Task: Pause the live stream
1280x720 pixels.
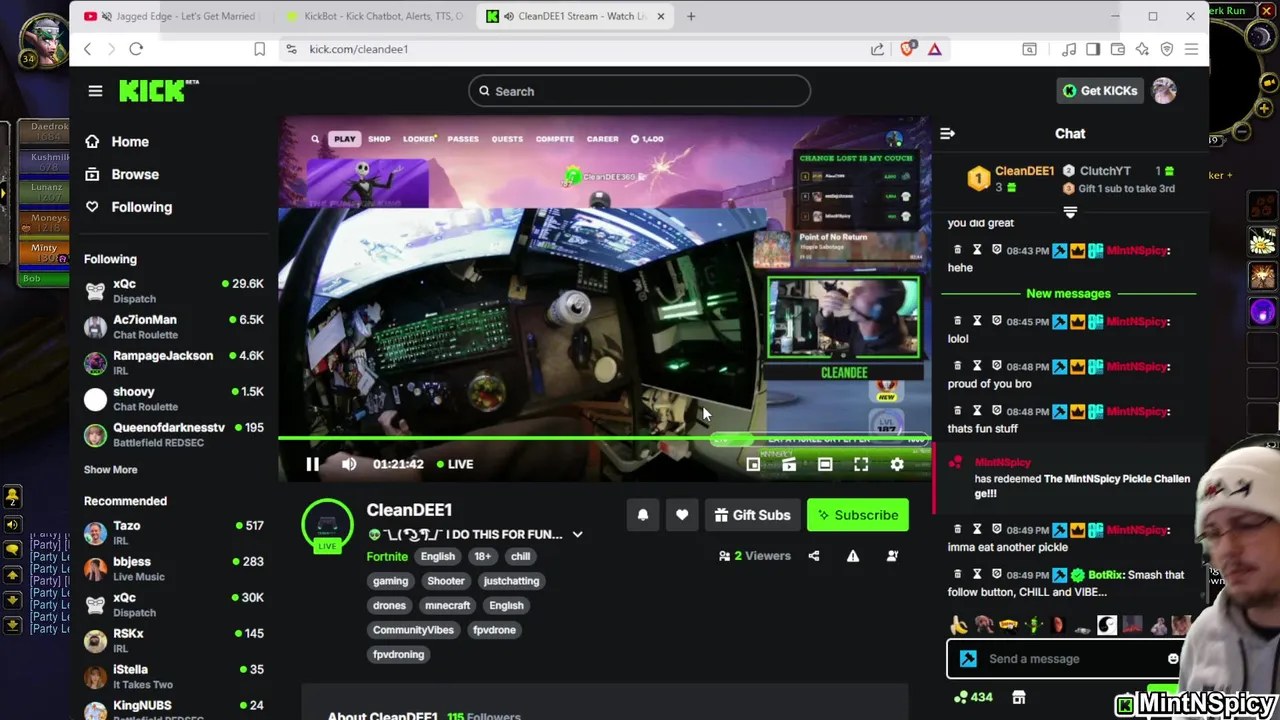Action: 312,464
